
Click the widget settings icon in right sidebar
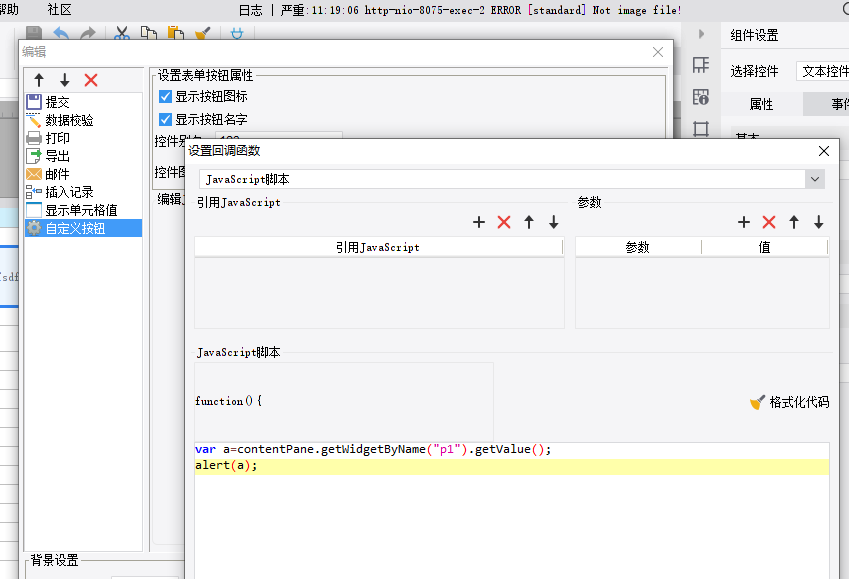click(x=701, y=97)
